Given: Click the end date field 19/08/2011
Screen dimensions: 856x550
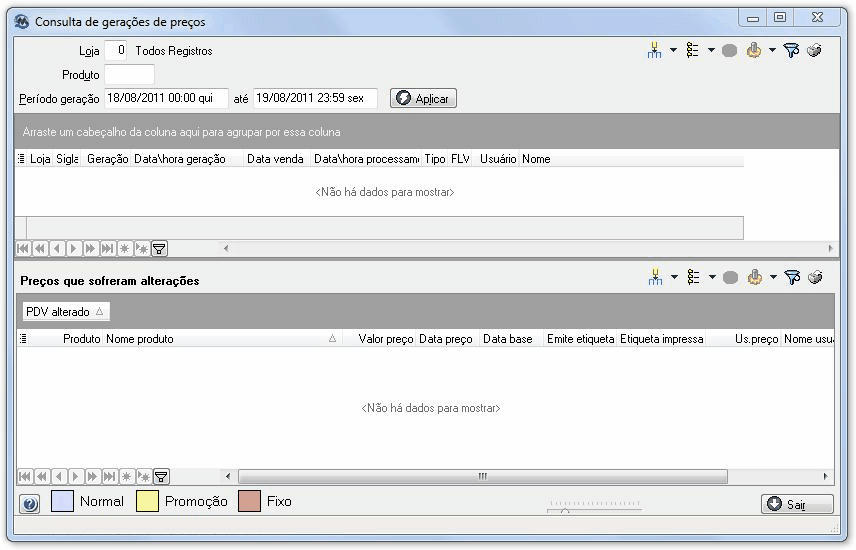Looking at the screenshot, I should (315, 98).
